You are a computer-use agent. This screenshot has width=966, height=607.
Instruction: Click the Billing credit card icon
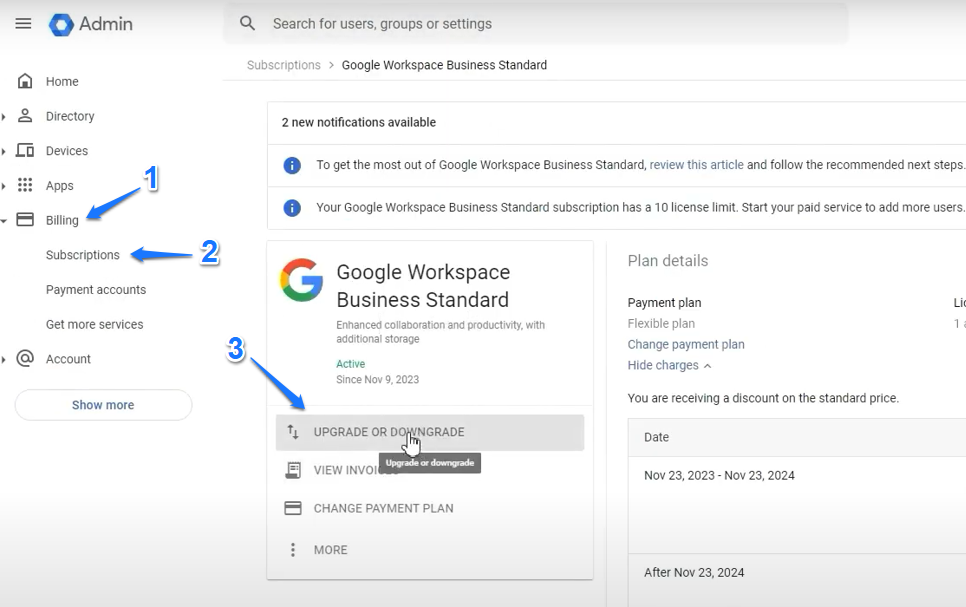[x=25, y=220]
